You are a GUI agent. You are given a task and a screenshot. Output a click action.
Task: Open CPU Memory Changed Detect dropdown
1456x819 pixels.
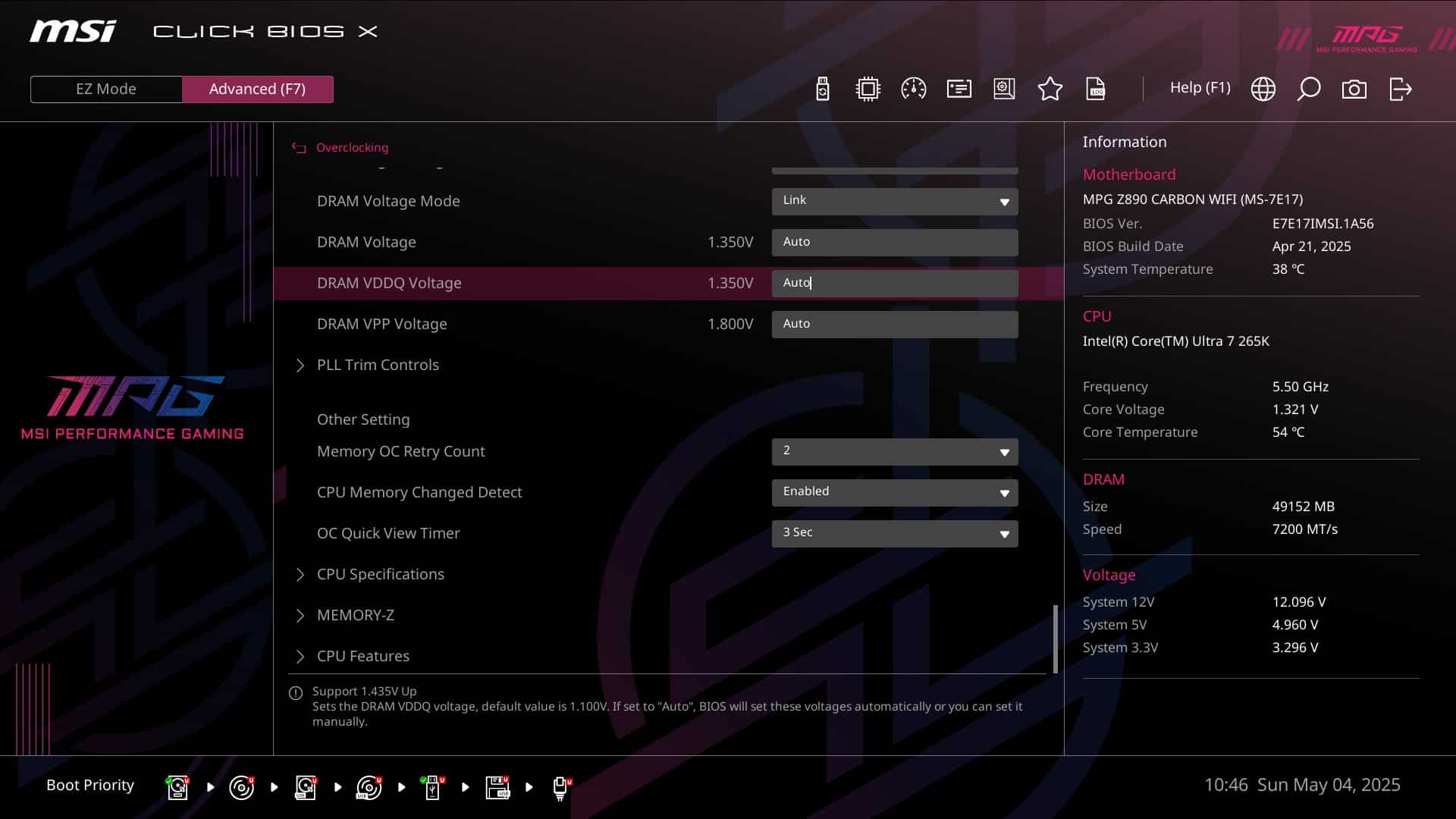tap(895, 492)
